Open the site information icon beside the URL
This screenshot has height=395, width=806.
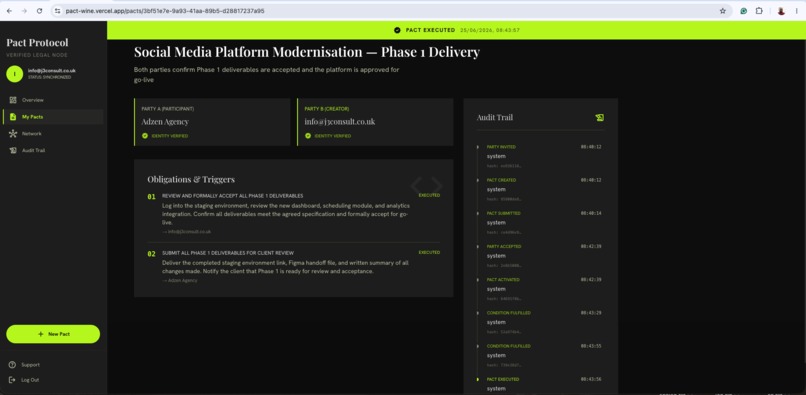(58, 11)
